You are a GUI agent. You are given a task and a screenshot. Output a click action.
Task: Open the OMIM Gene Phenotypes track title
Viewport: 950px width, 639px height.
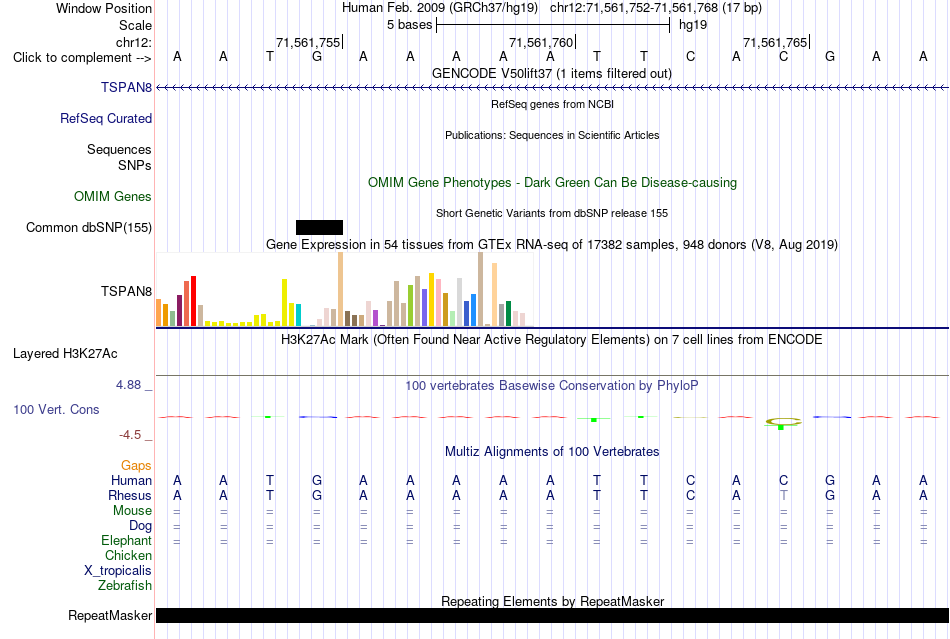click(552, 182)
